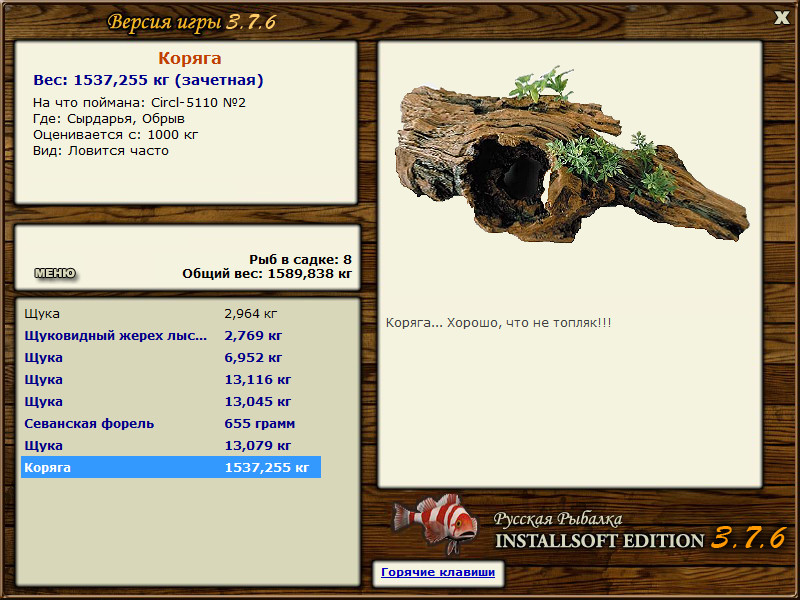
Task: Close the window with the X button
Action: [x=782, y=17]
